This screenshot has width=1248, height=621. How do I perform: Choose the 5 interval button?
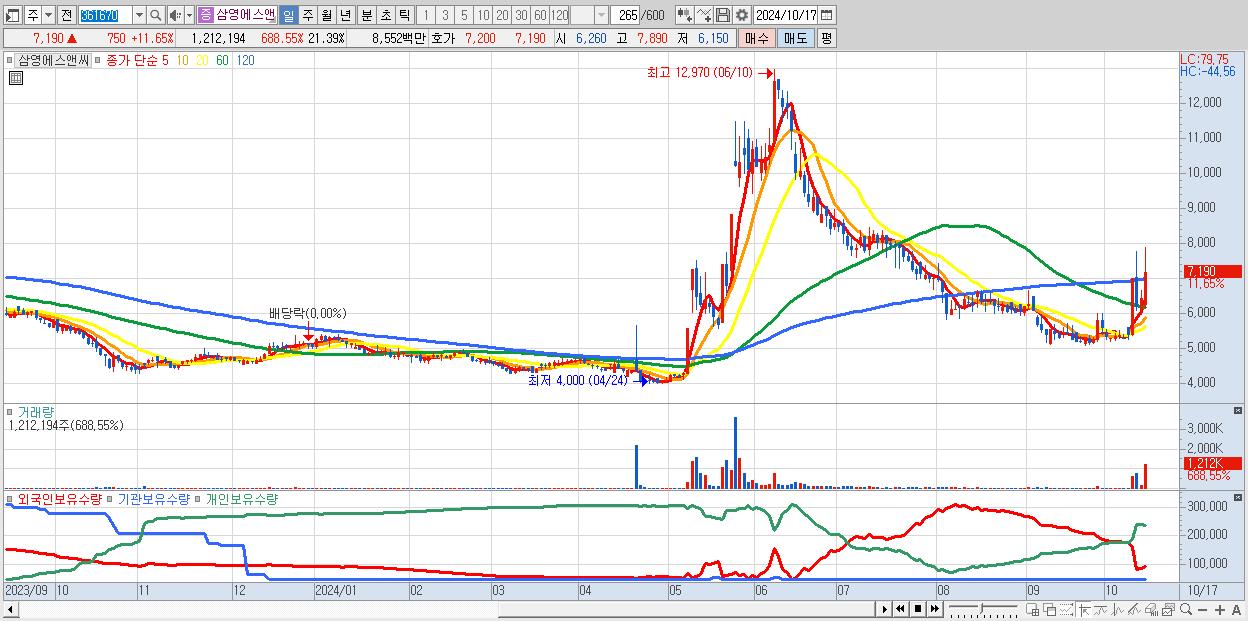pos(464,15)
